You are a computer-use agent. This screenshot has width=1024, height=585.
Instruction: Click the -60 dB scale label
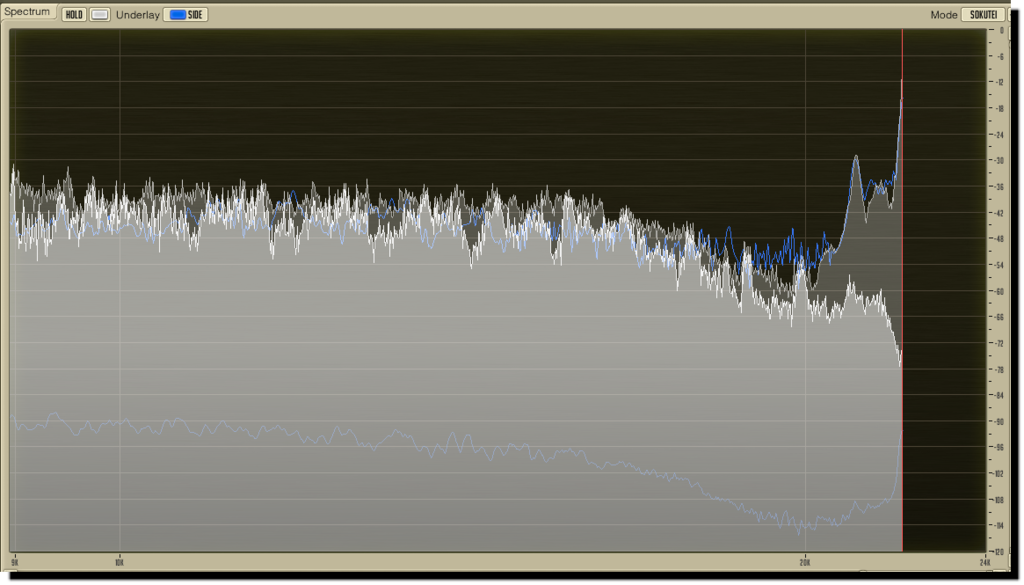pyautogui.click(x=1000, y=291)
